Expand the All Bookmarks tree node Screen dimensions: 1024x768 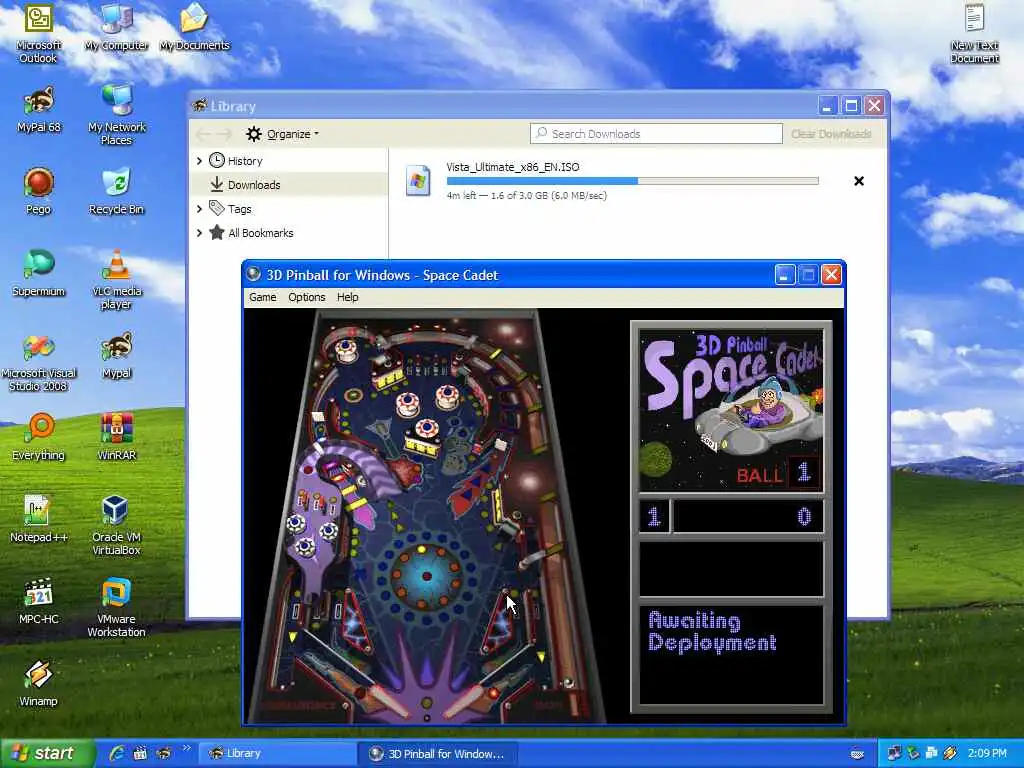pos(200,233)
